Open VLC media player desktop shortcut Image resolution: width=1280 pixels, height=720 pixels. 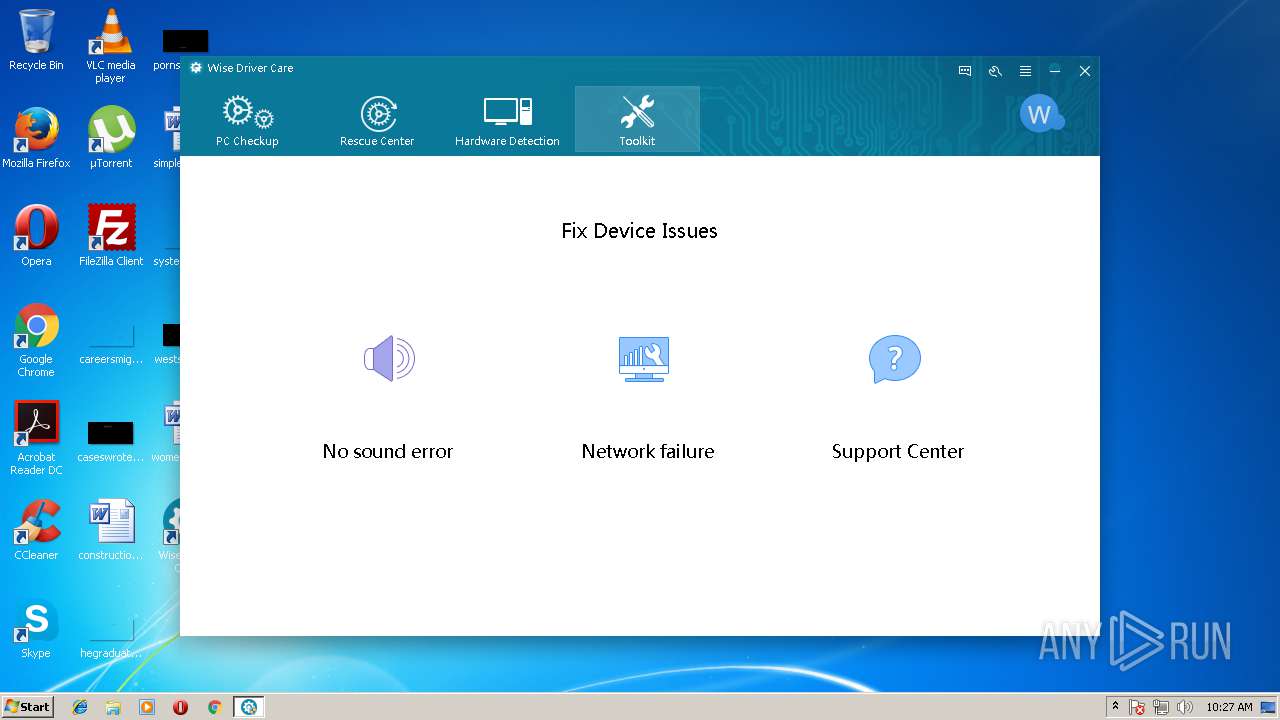pyautogui.click(x=111, y=46)
